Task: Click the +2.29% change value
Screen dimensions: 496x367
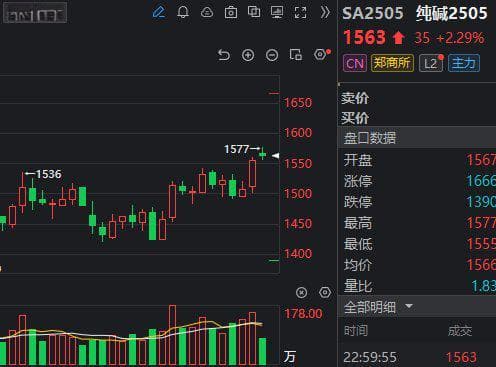Action: [x=460, y=38]
